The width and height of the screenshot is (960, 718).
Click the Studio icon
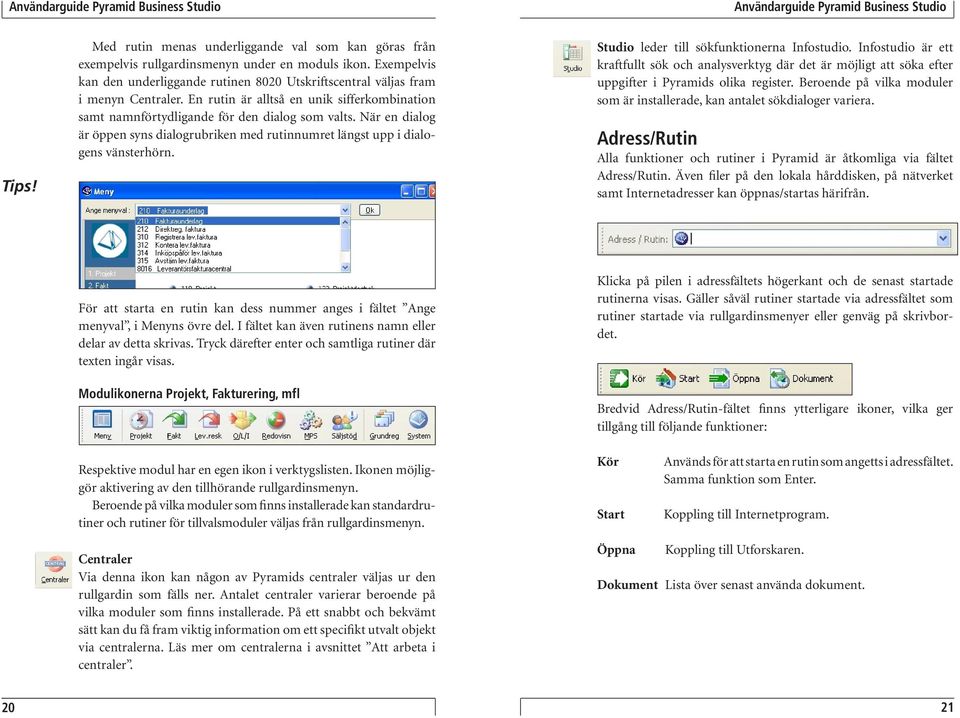(x=572, y=58)
